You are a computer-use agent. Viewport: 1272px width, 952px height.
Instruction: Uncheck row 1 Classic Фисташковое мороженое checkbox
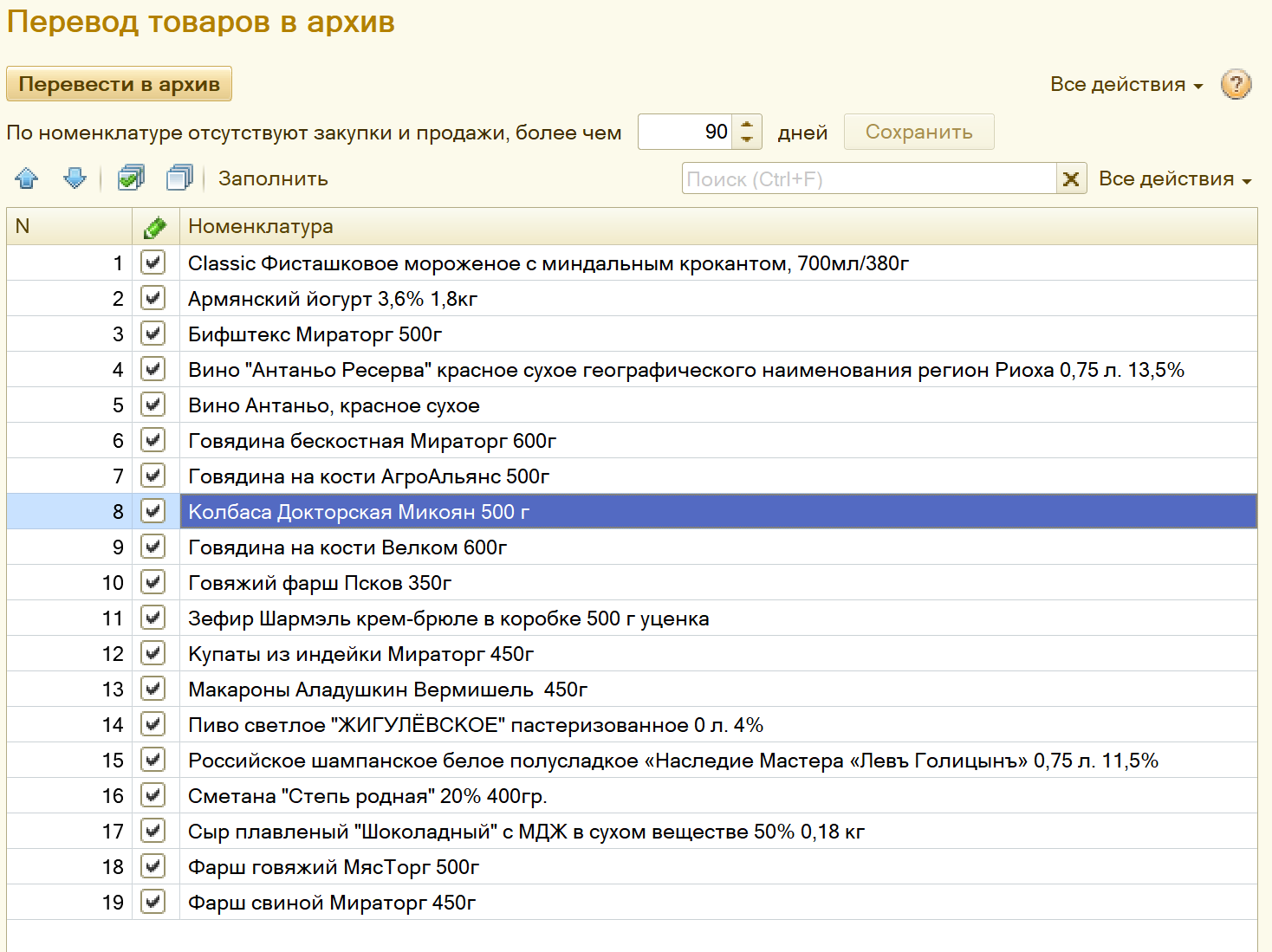coord(153,262)
